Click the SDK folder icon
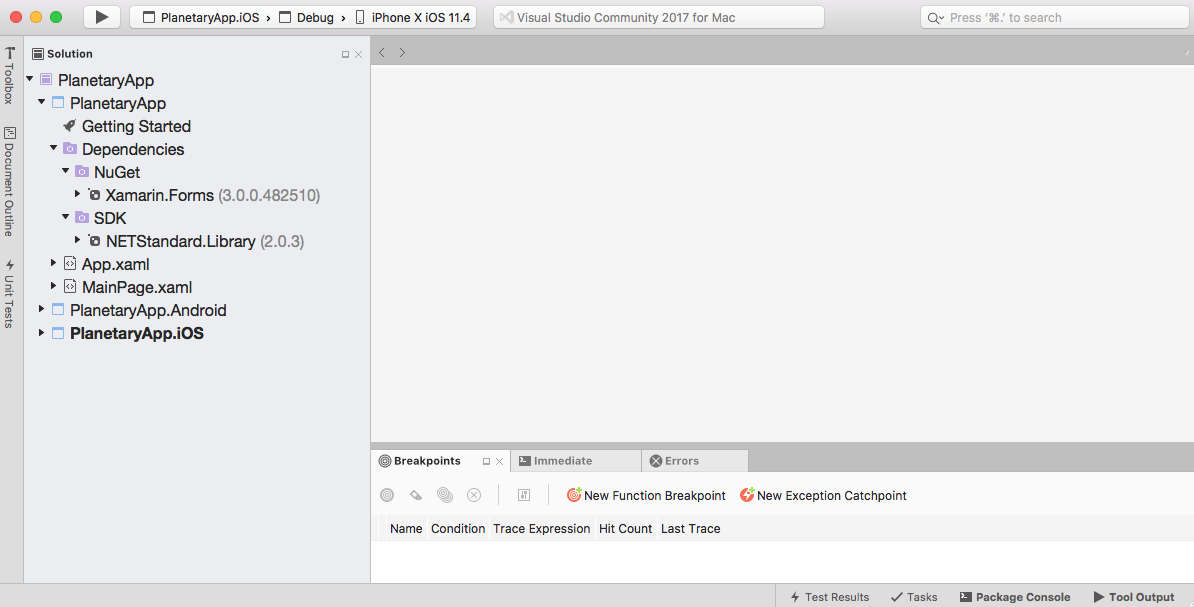Image resolution: width=1194 pixels, height=607 pixels. (82, 217)
